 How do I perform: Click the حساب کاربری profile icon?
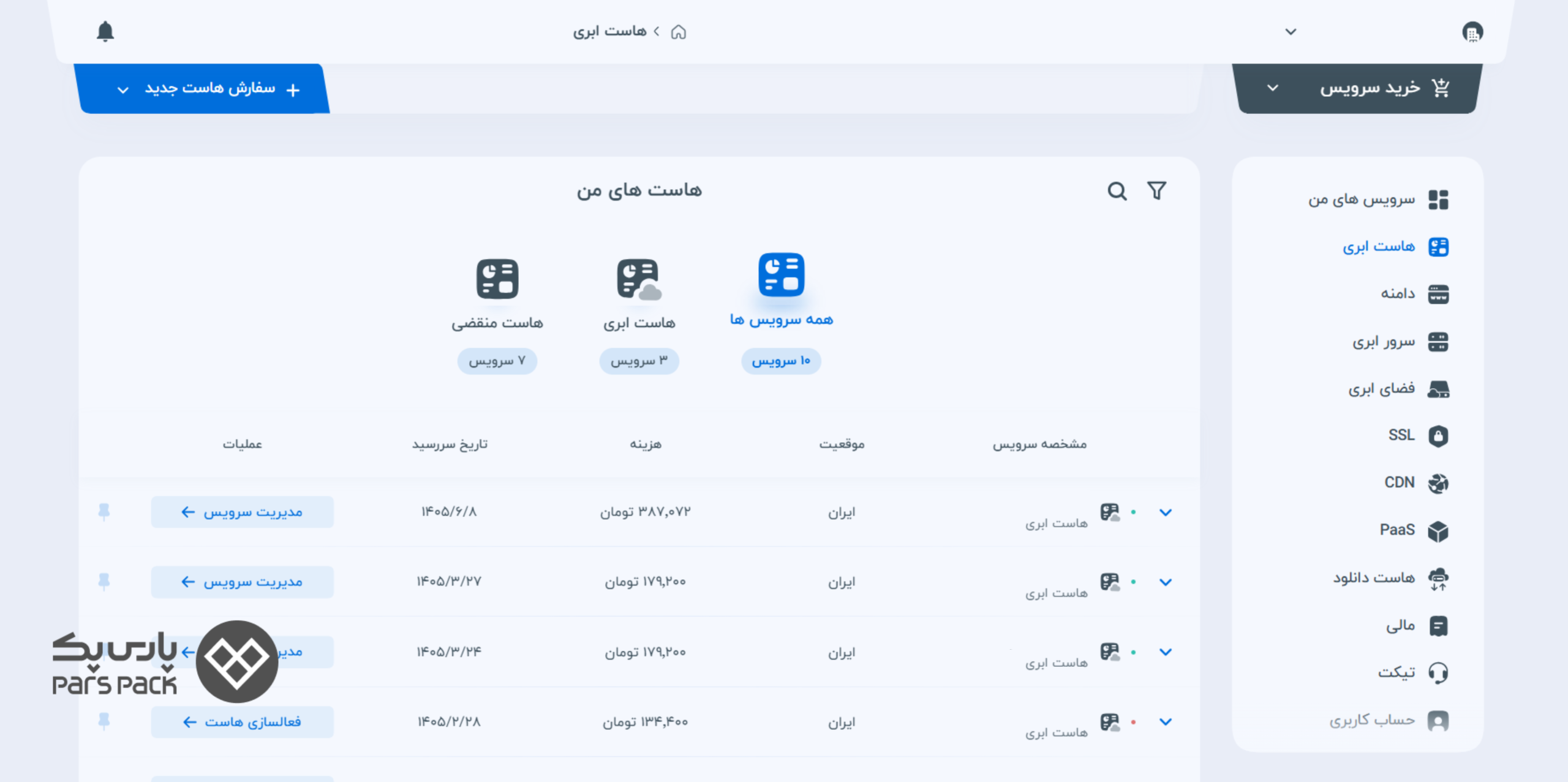coord(1438,721)
